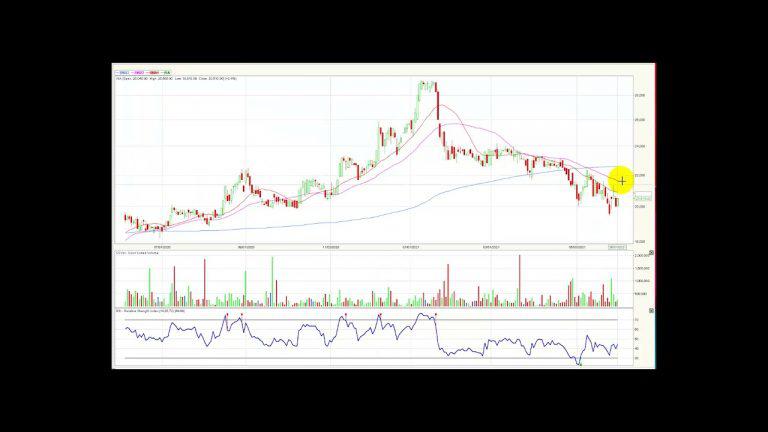Click the crosshair inside the yellow cursor highlight

click(x=622, y=181)
